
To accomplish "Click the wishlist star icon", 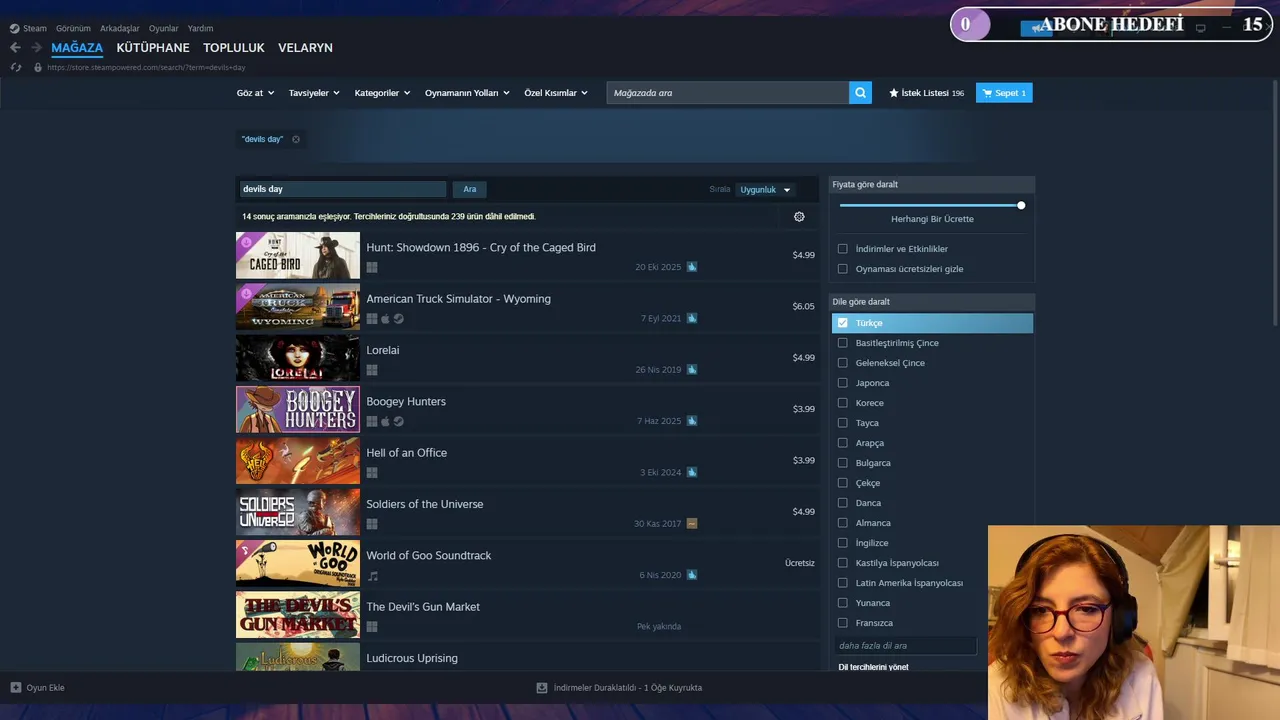I will click(x=894, y=93).
